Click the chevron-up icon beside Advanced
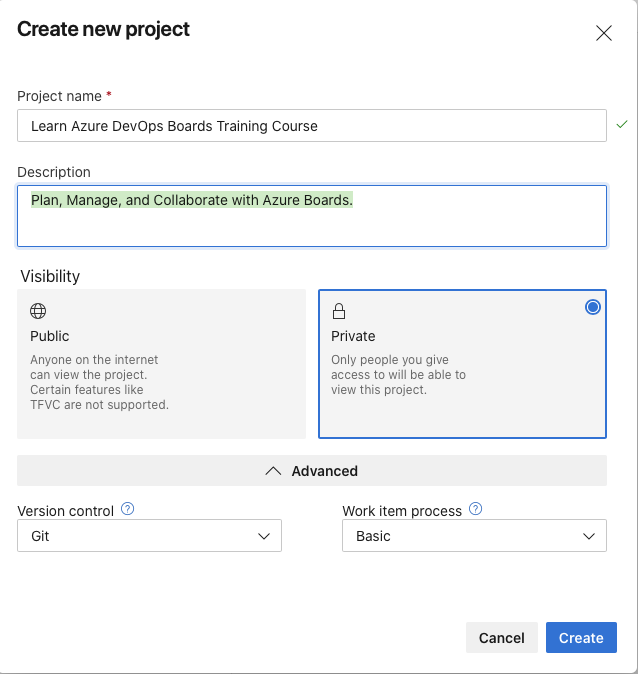638x674 pixels. tap(273, 471)
